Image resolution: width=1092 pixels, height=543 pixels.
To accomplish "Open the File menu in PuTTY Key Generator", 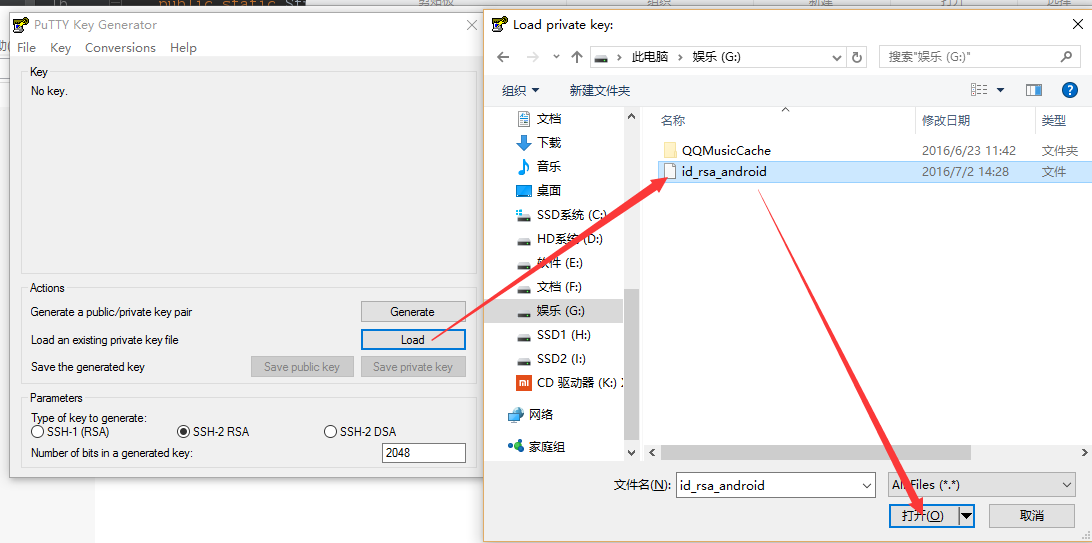I will coord(26,47).
